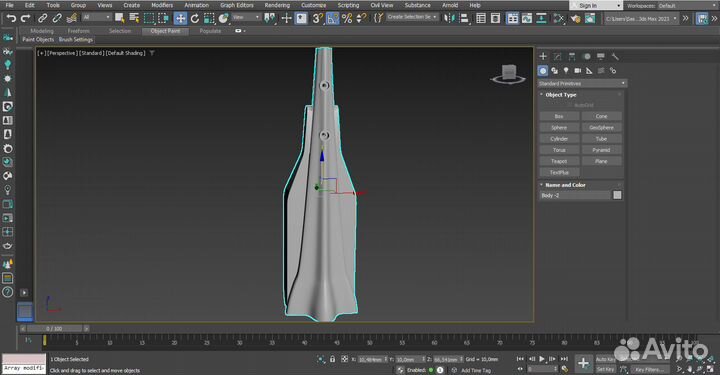
Task: Expand the Standard Primitives category dropdown
Action: 582,84
